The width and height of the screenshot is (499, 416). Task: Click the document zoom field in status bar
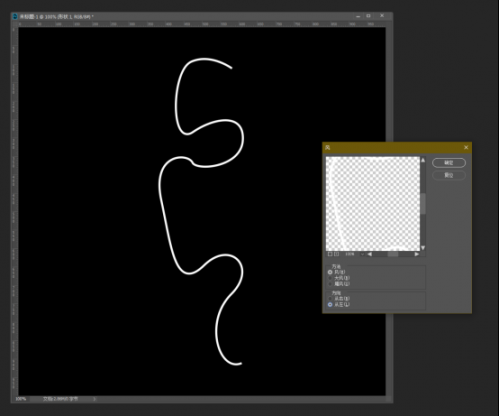pos(21,399)
